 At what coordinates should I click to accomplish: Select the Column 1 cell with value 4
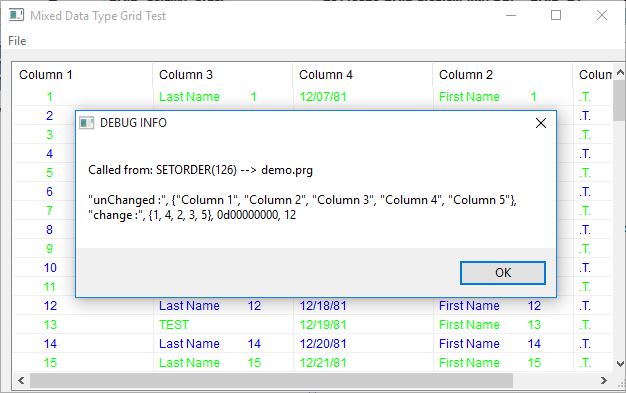[50, 154]
